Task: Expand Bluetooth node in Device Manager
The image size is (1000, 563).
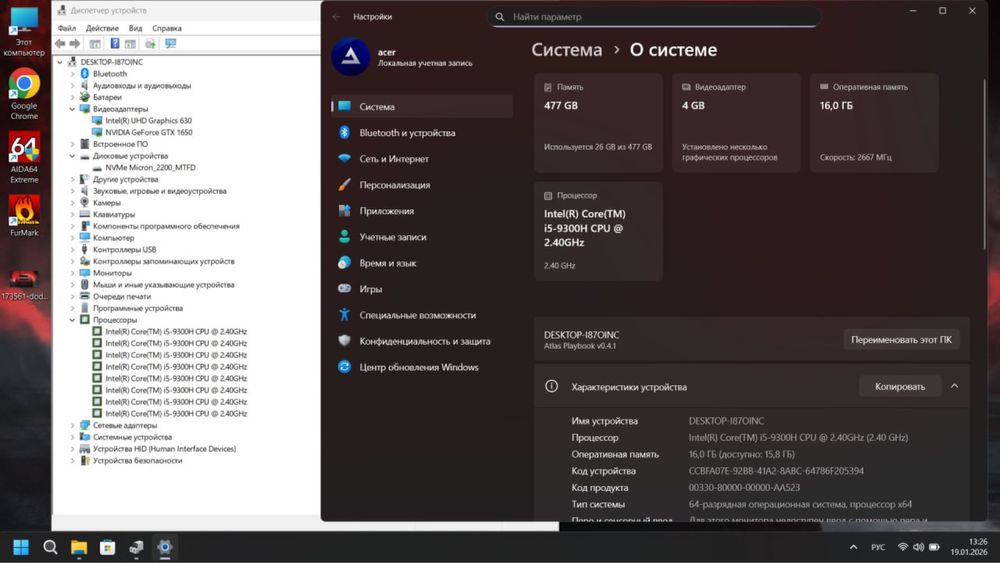Action: (x=72, y=74)
